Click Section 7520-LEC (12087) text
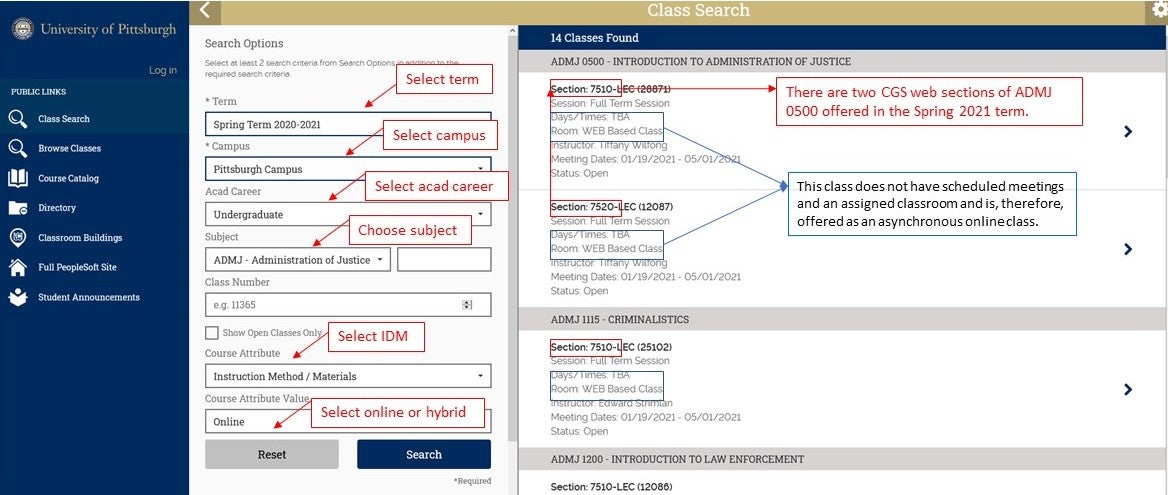The height and width of the screenshot is (495, 1168). click(x=612, y=206)
